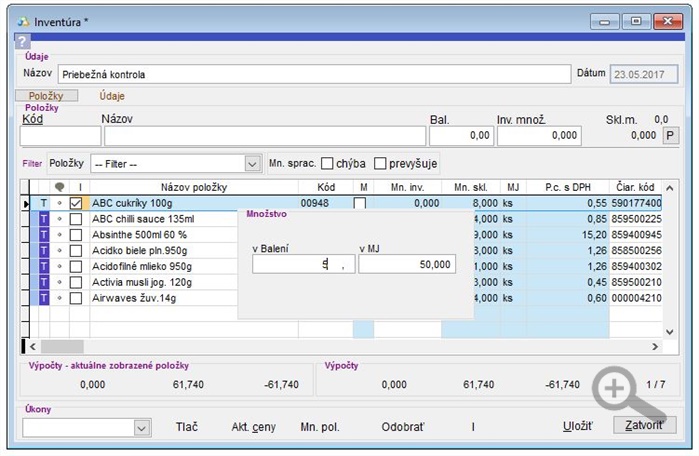
Task: Click the Zatvoriť button
Action: (644, 425)
